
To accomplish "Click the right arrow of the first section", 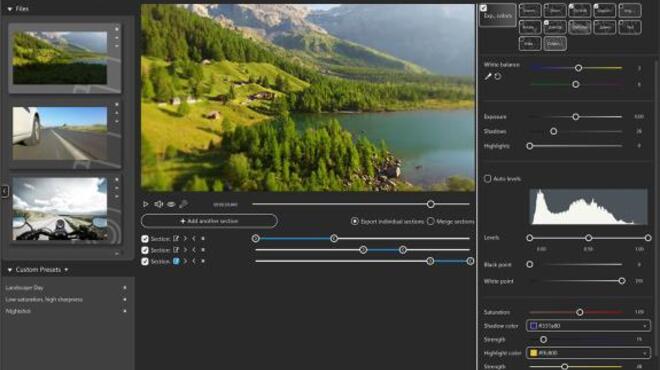I will pos(185,239).
